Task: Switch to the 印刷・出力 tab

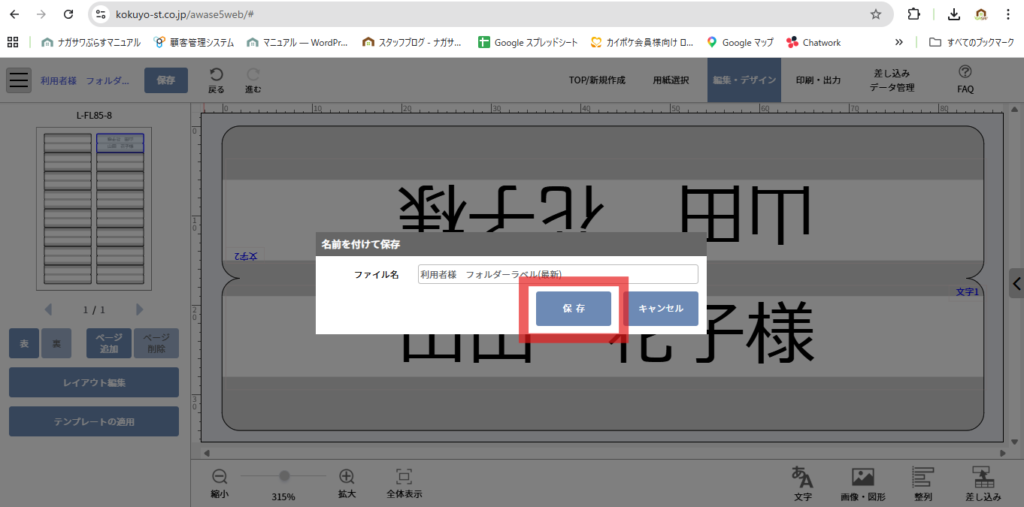Action: click(x=817, y=80)
